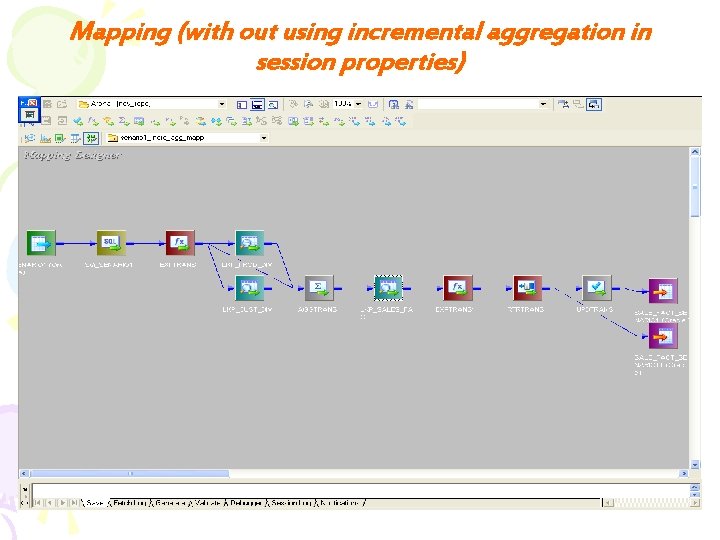720x540 pixels.
Task: Select the AGGTRANS aggregator transformation
Action: 319,288
